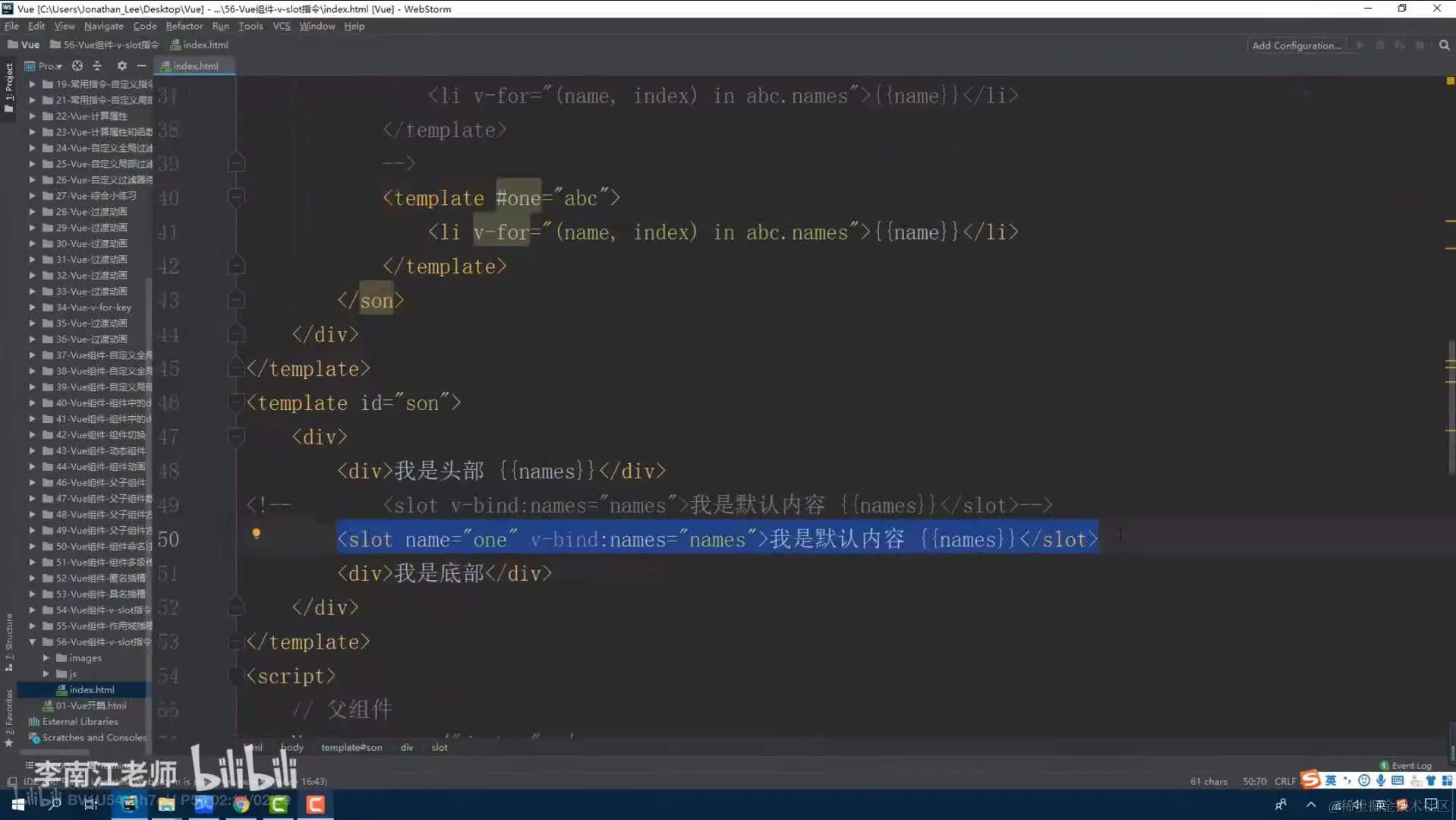Click the Sogou toolbox grid icon
The image size is (1456, 820).
click(1447, 781)
